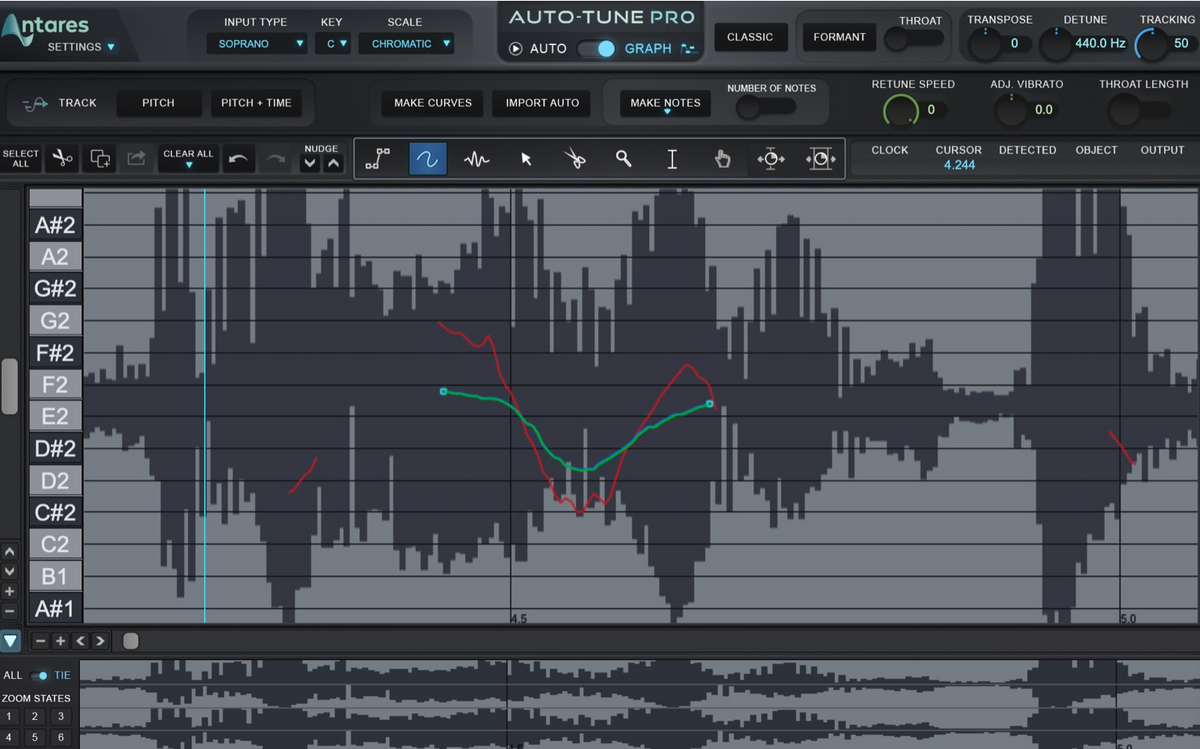This screenshot has width=1200, height=749.
Task: Collapse the lower waveform panel triangle
Action: [x=10, y=641]
